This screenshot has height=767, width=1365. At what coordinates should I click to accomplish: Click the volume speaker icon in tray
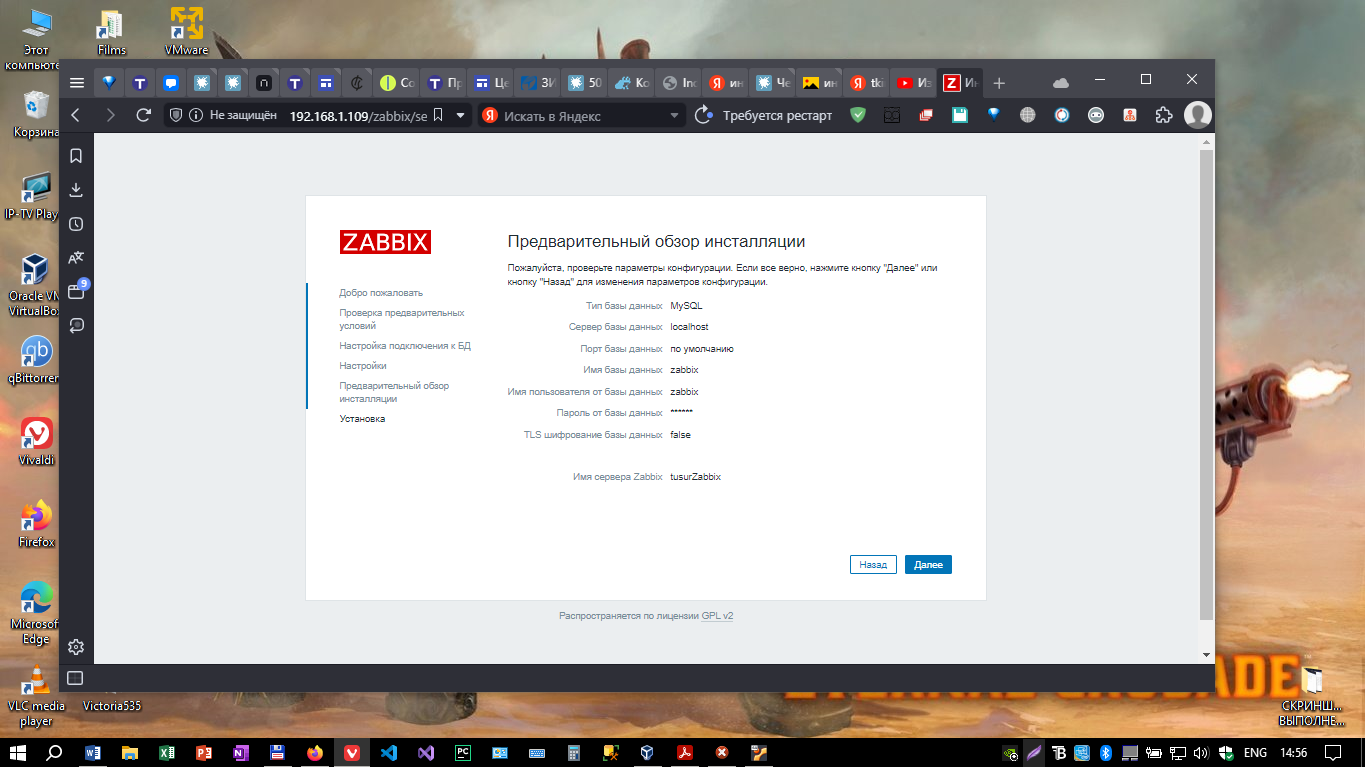point(1200,752)
